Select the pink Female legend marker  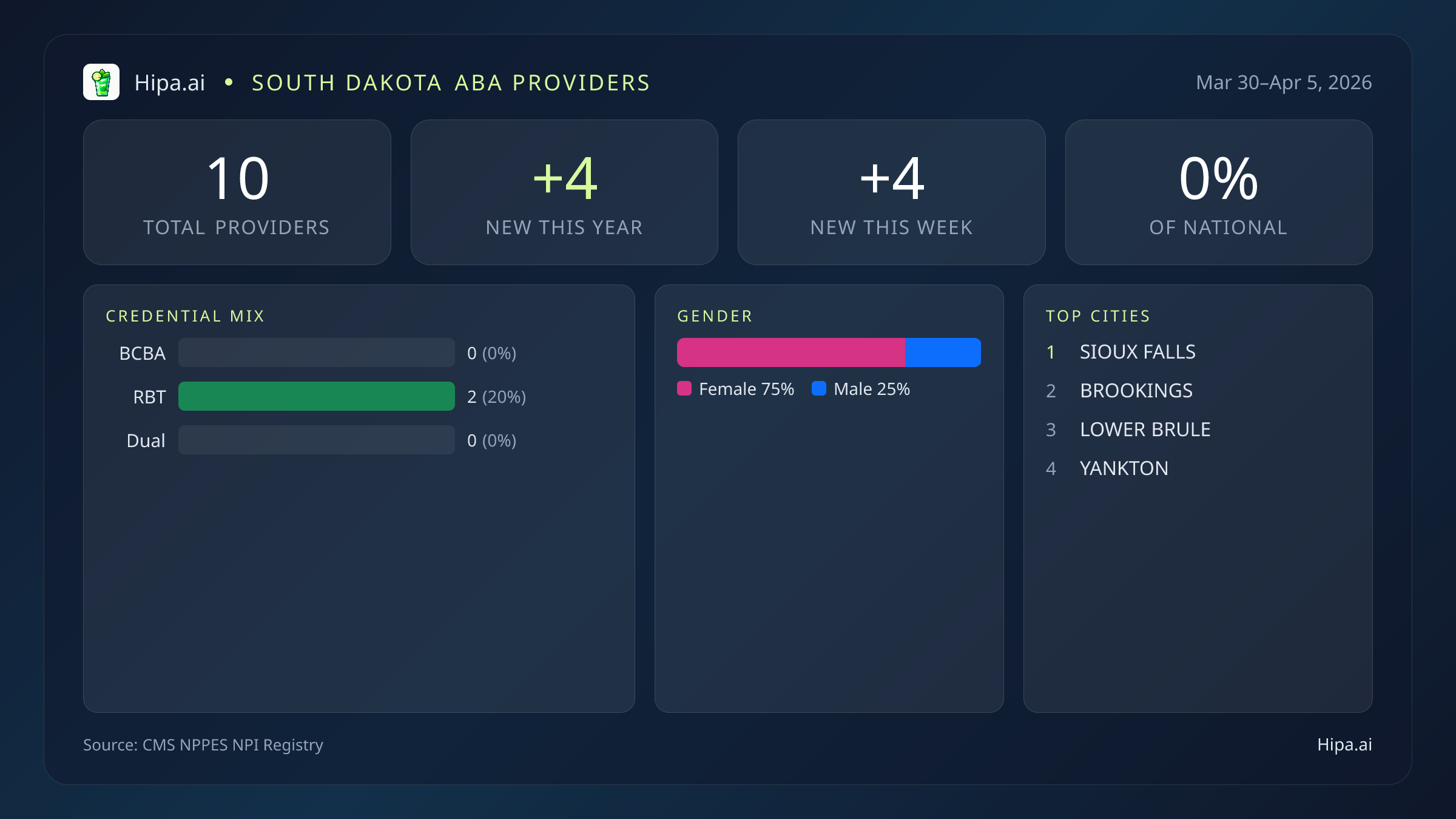coord(684,388)
